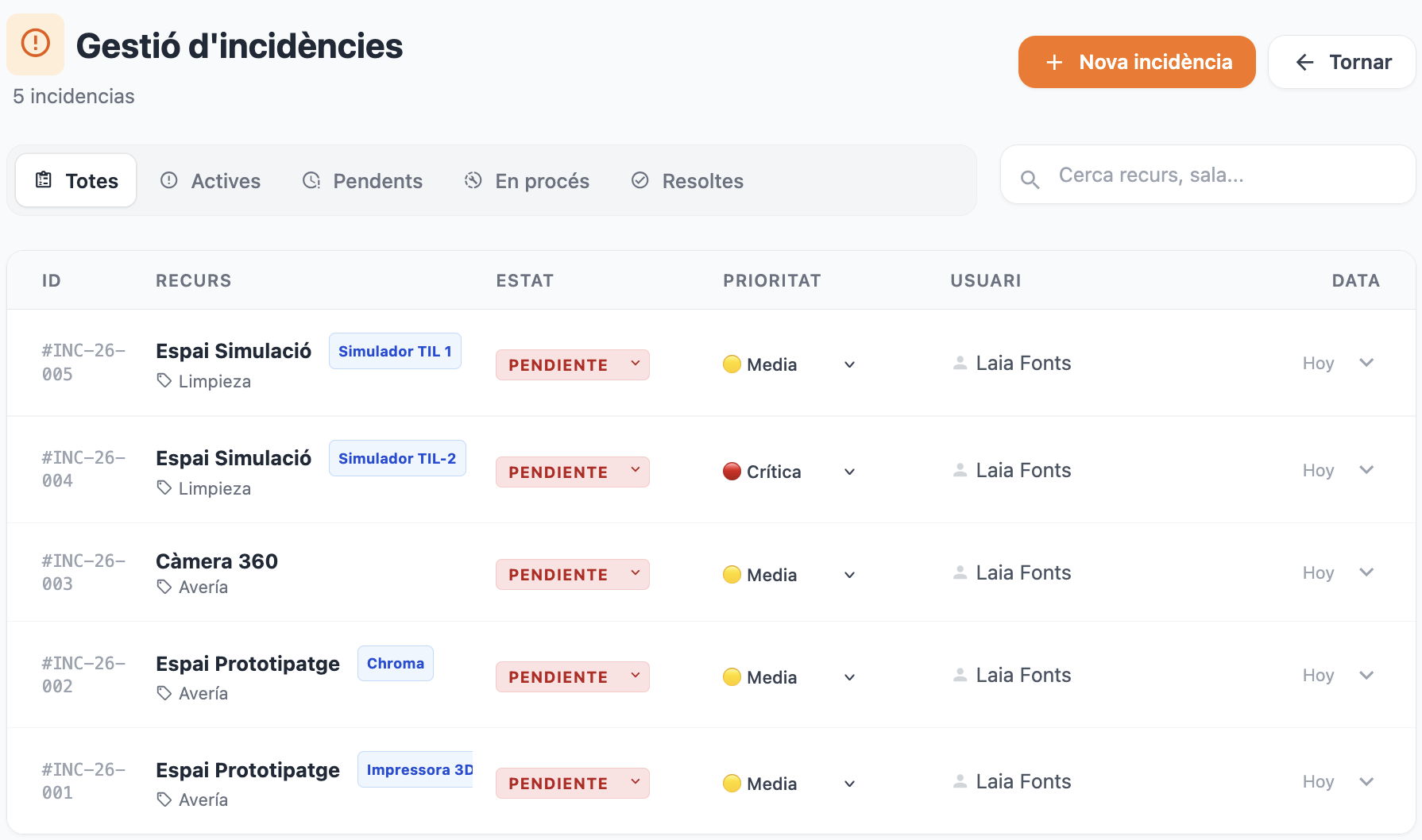
Task: Open the Media priority dropdown for INC-26-003
Action: click(790, 575)
